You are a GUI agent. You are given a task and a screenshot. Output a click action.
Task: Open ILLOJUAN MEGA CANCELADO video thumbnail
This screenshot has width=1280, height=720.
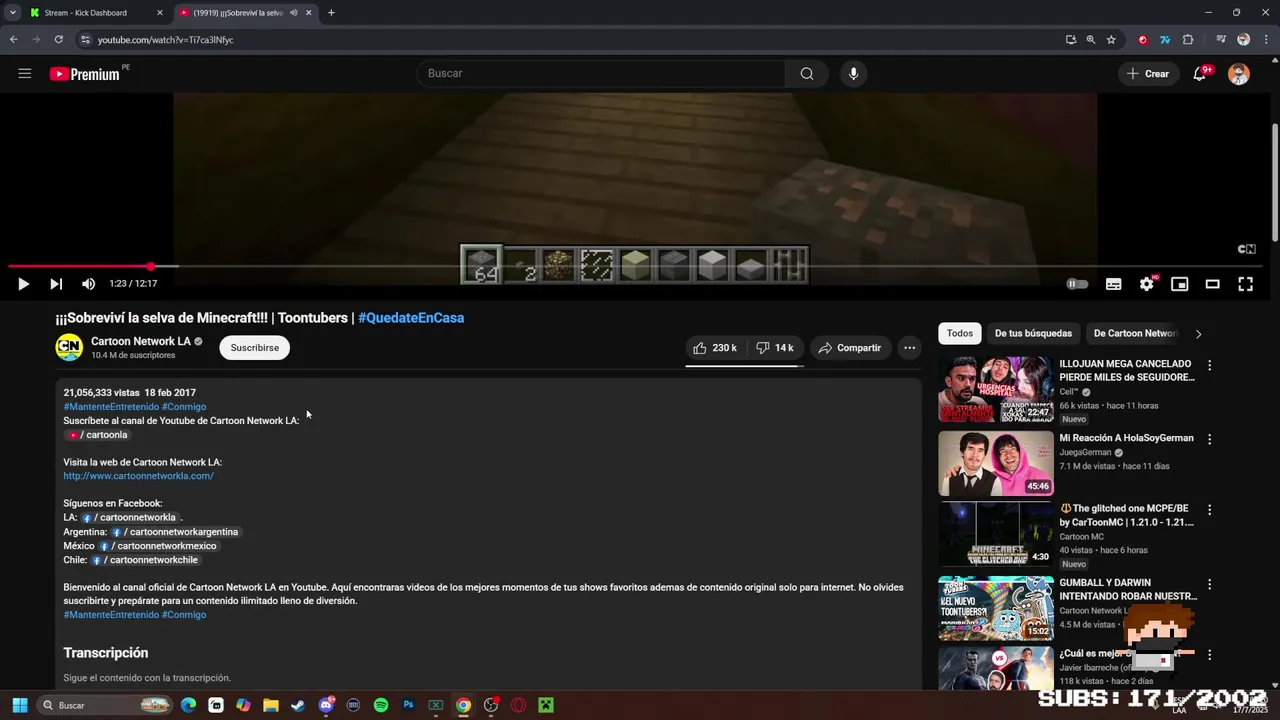(996, 390)
